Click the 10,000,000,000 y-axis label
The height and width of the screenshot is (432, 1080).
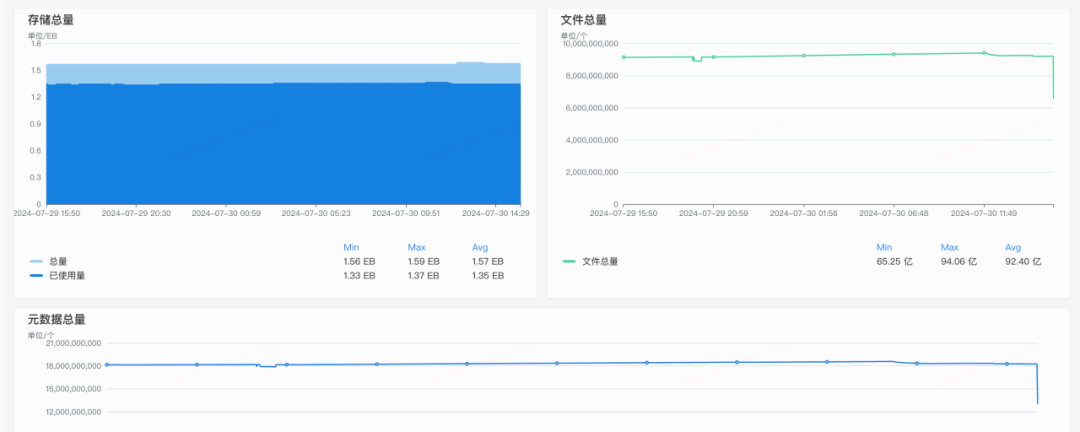pyautogui.click(x=590, y=43)
